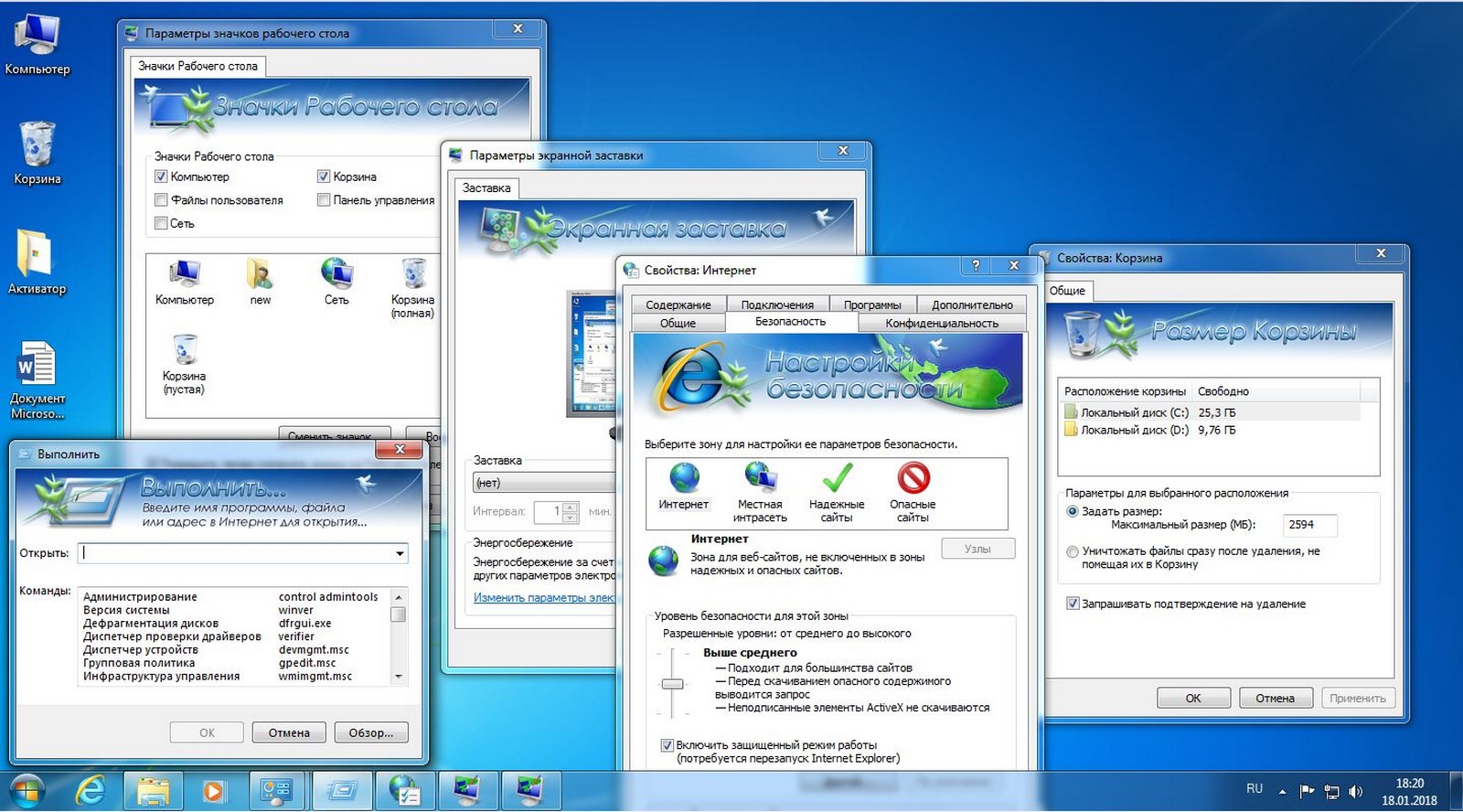This screenshot has width=1463, height=812.
Task: Open the Windows Start menu
Action: (27, 791)
